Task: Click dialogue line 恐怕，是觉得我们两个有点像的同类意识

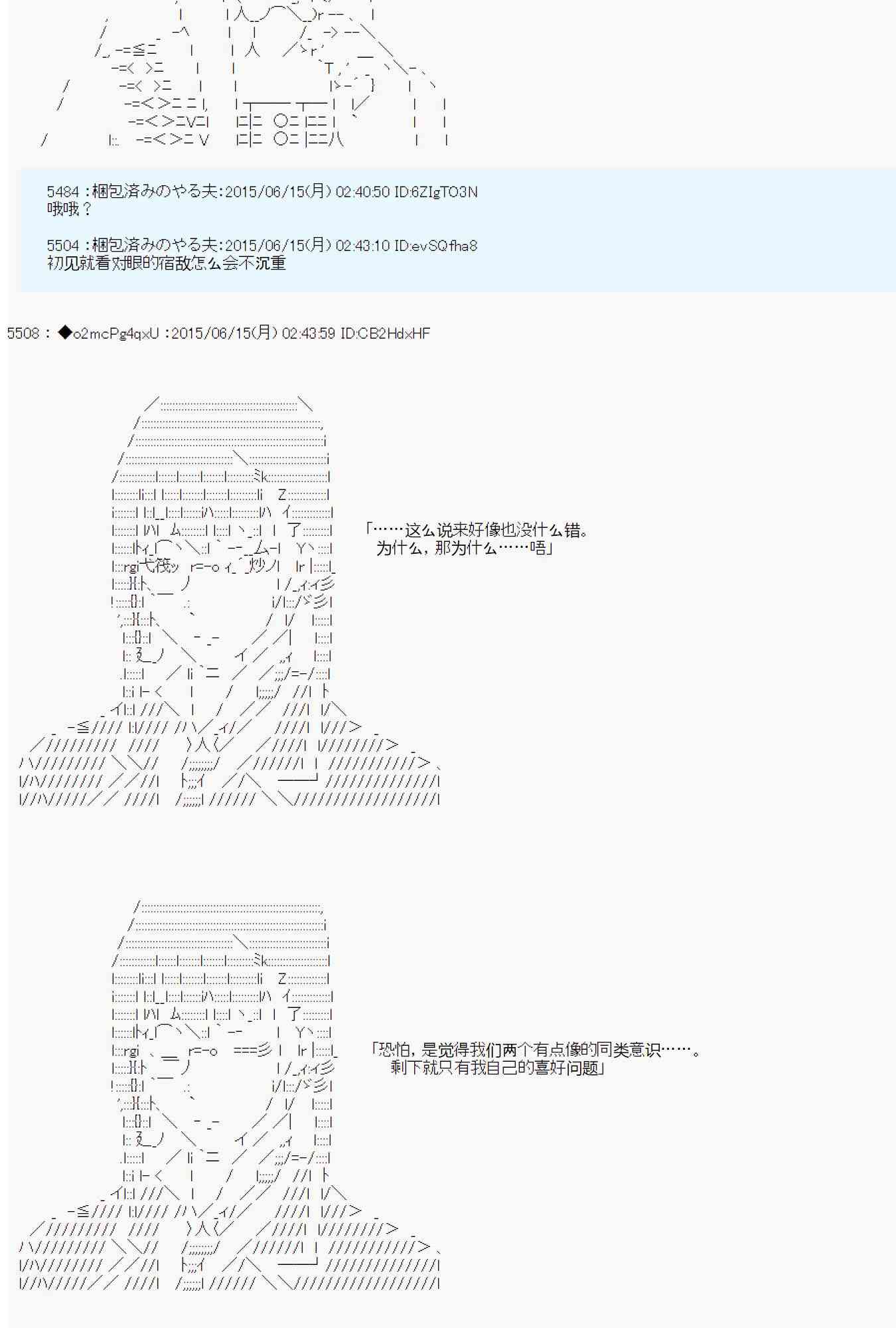Action: [535, 1050]
